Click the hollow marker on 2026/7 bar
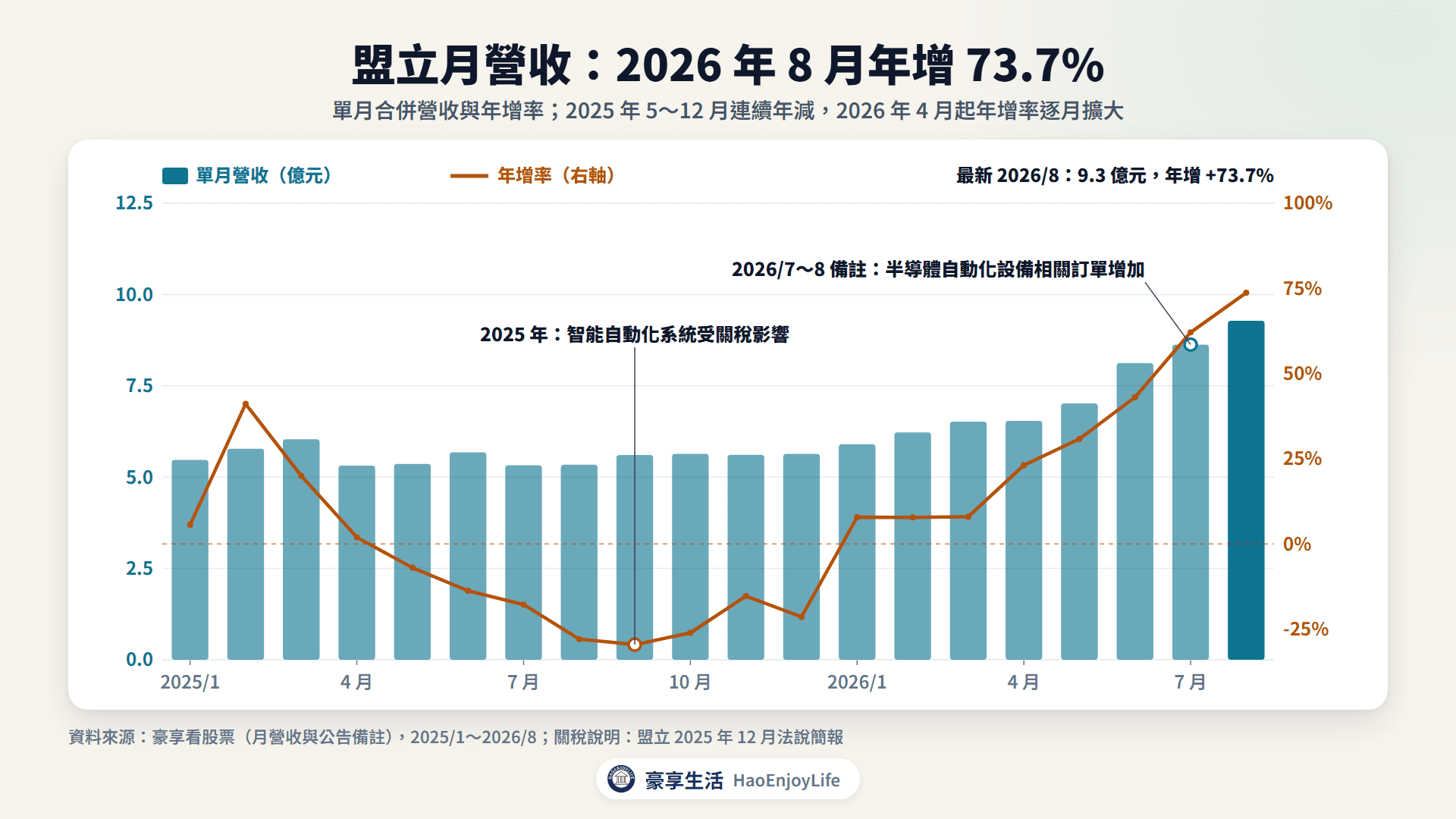The height and width of the screenshot is (819, 1456). click(x=1191, y=345)
